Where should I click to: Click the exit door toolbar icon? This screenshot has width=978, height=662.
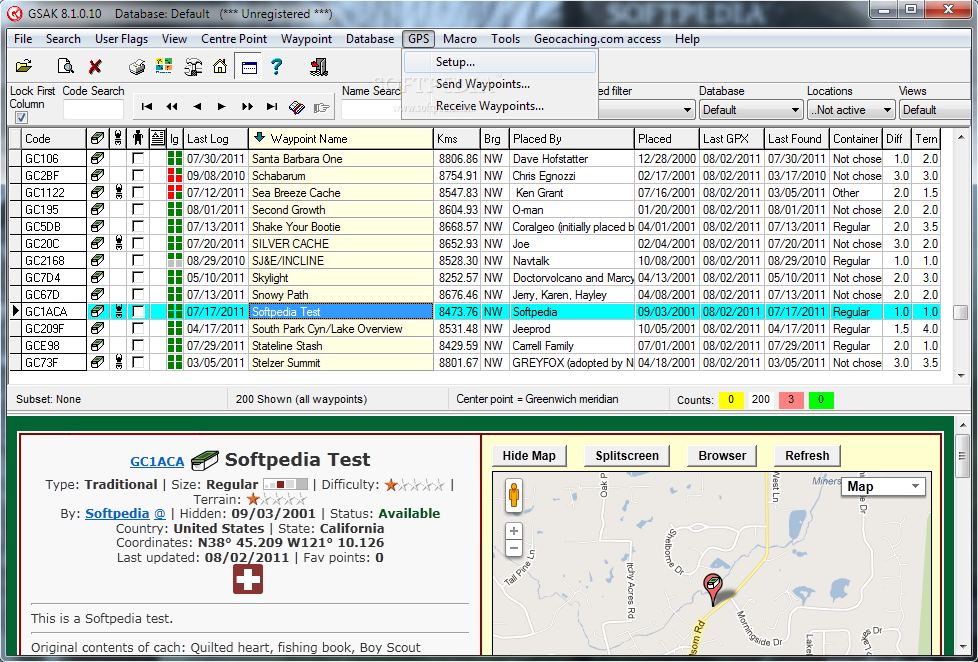(x=319, y=66)
